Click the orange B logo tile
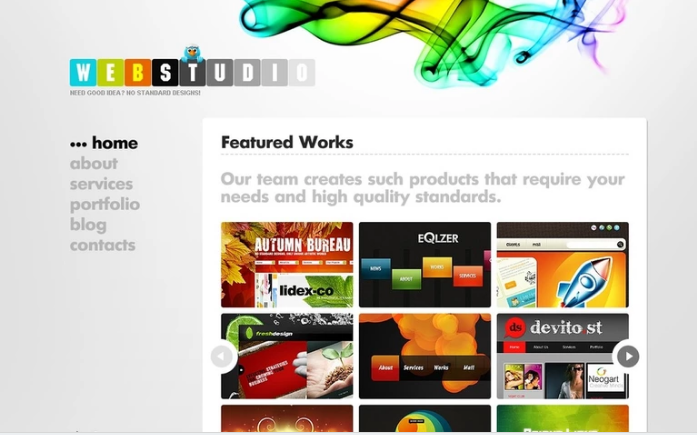Image resolution: width=697 pixels, height=435 pixels. coord(138,72)
